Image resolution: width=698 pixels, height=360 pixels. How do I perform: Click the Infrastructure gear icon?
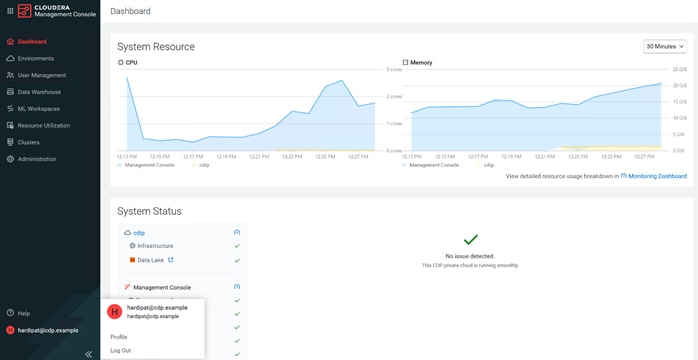(x=132, y=246)
